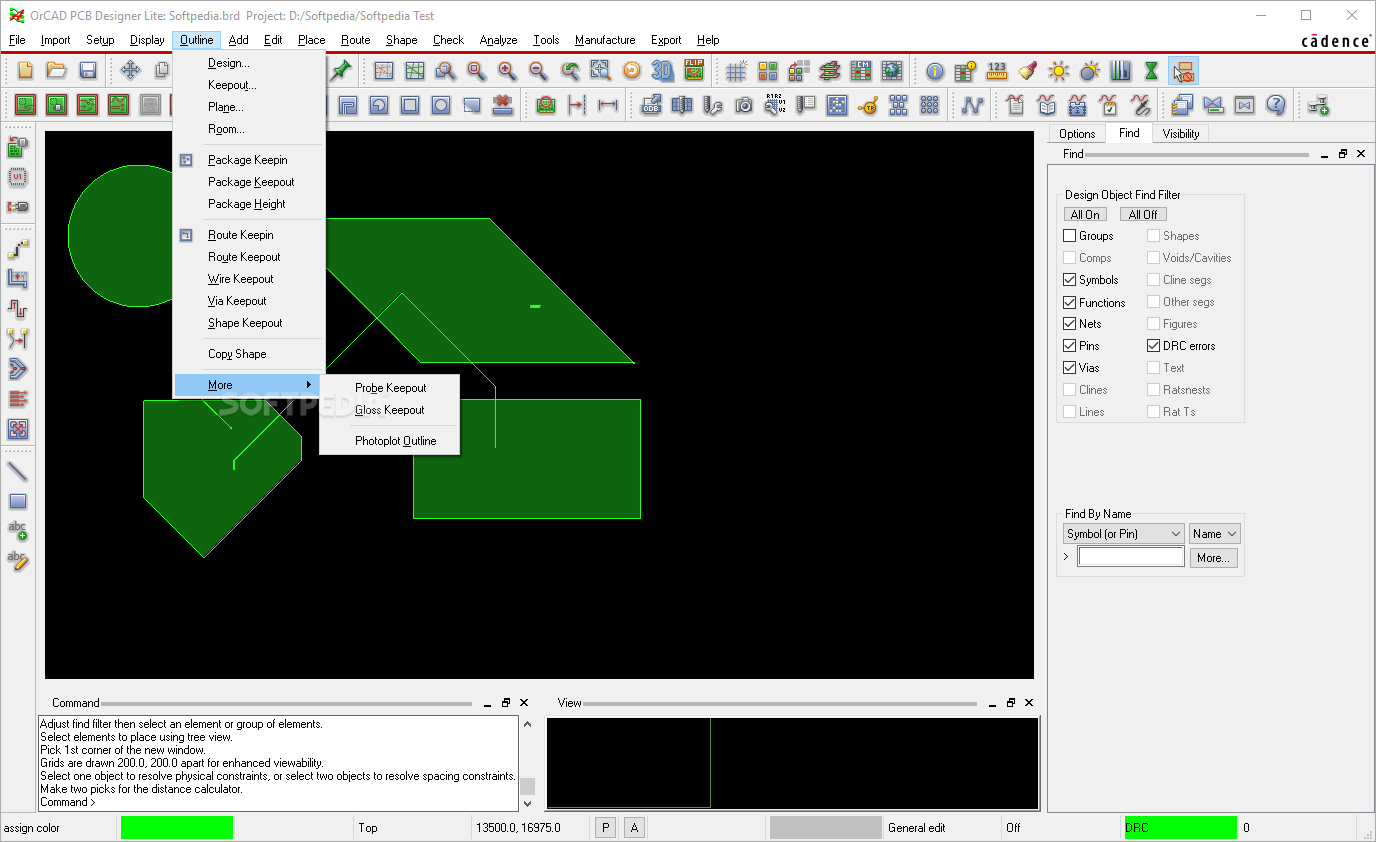The image size is (1376, 842).
Task: Uncheck the Nets checkbox
Action: 1070,324
